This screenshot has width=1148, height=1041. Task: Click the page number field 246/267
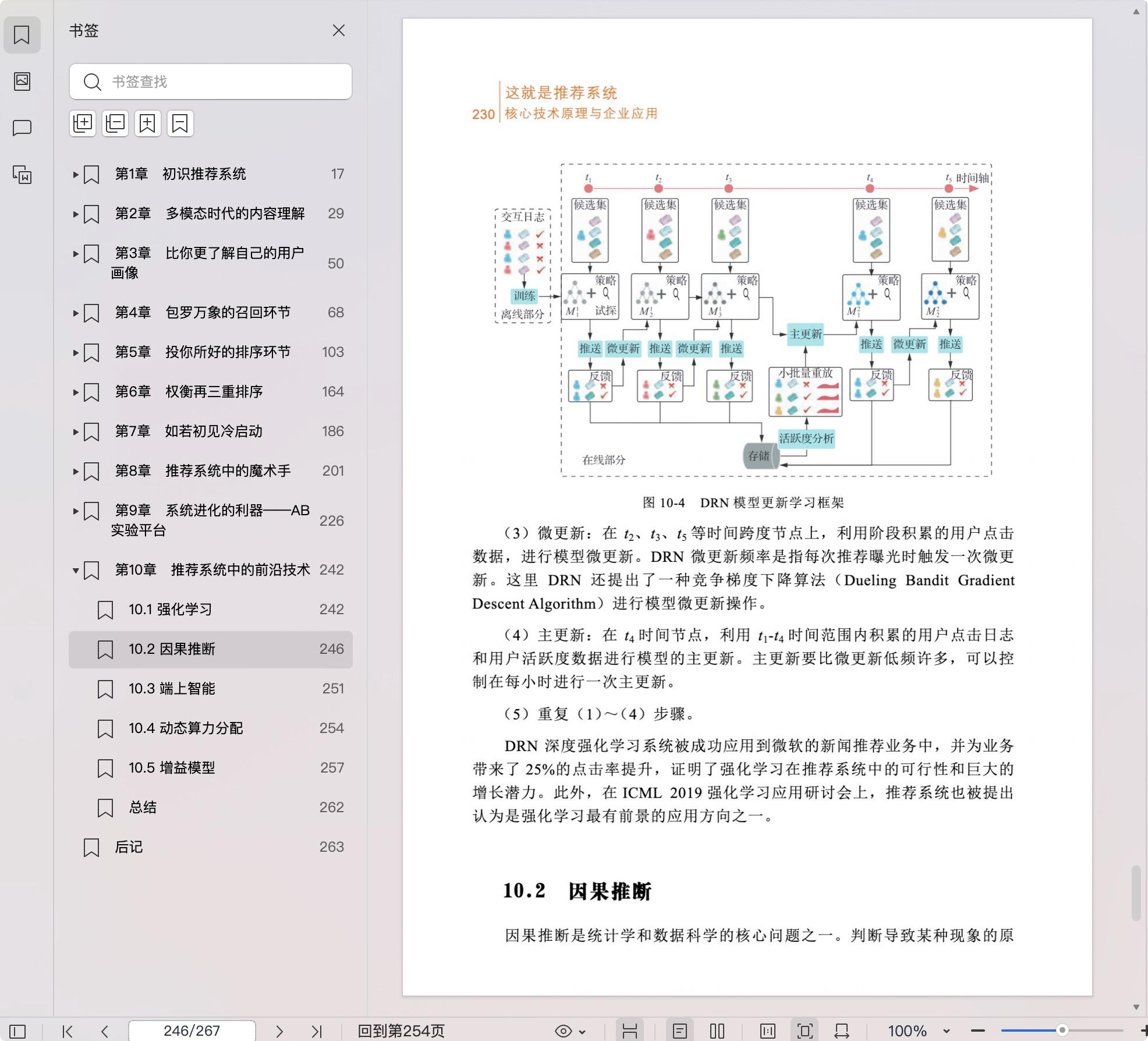click(192, 1031)
